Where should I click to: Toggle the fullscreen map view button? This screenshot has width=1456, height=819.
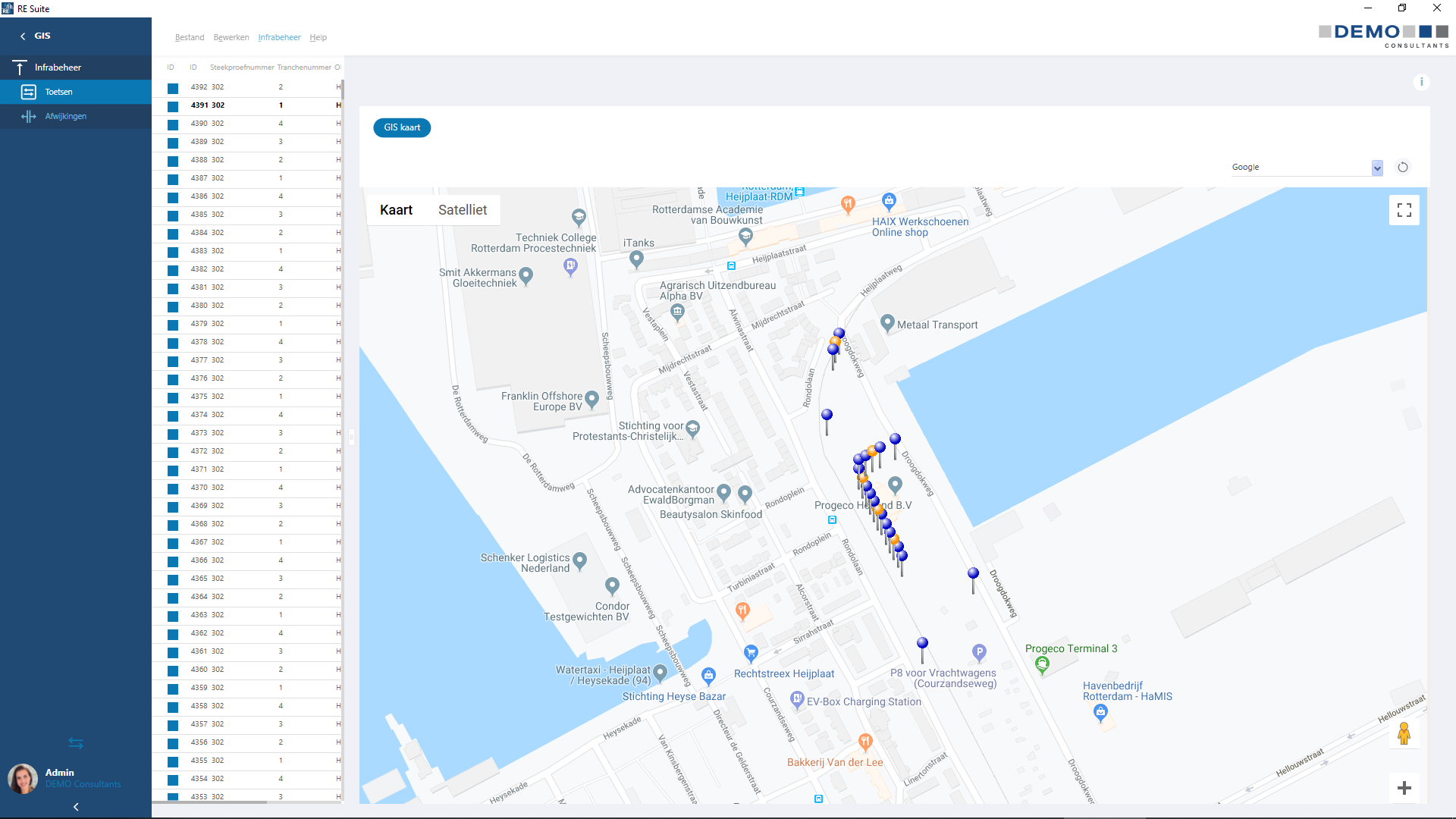pos(1404,210)
